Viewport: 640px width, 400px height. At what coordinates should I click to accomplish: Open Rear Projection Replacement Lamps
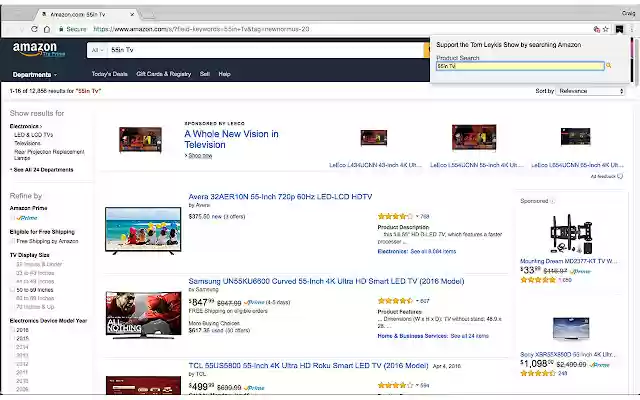(x=49, y=155)
